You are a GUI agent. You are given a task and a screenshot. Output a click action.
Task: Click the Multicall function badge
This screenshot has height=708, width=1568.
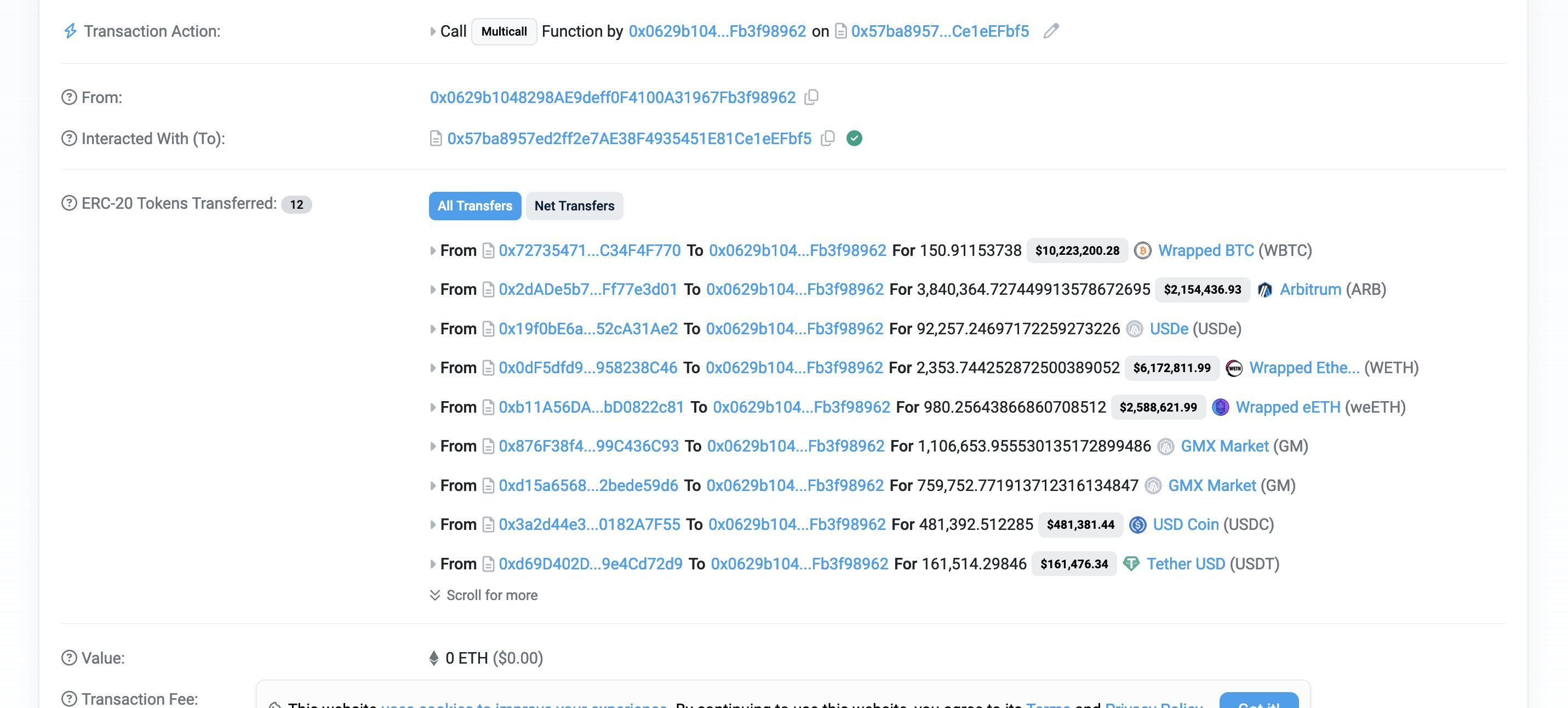[x=503, y=31]
